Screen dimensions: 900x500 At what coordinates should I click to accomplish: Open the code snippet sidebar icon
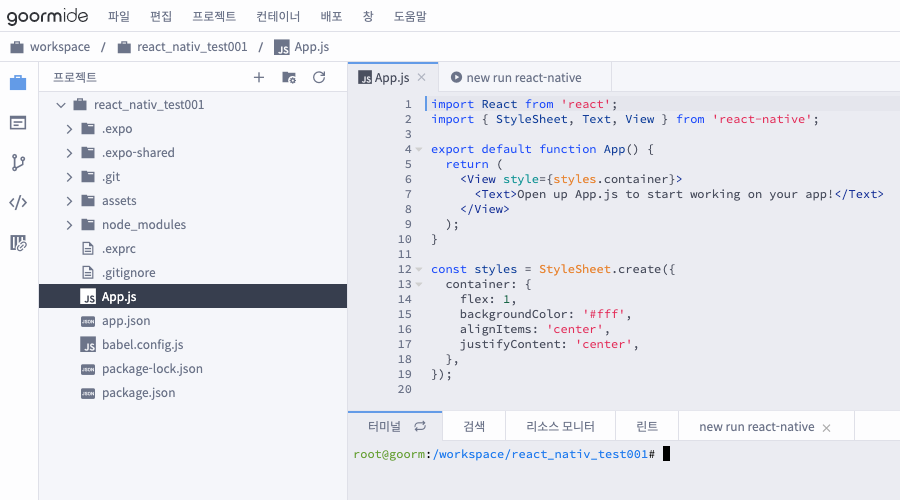click(18, 203)
